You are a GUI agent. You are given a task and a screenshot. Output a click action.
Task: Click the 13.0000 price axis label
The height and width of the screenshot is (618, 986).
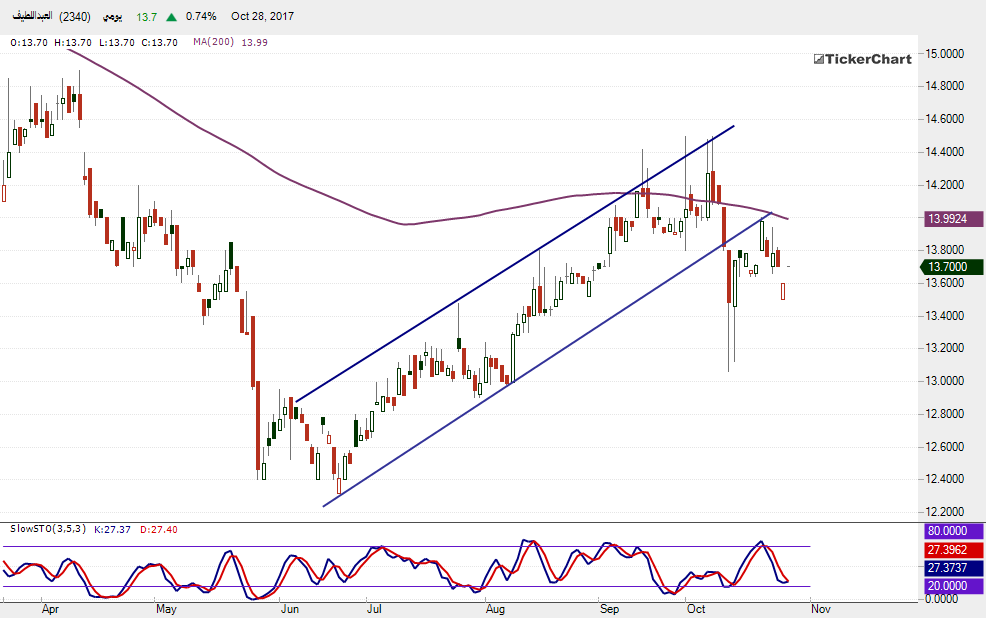click(x=946, y=381)
